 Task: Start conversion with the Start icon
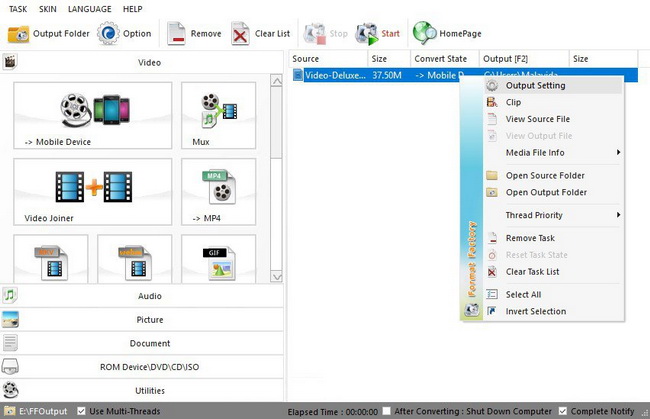pyautogui.click(x=367, y=34)
